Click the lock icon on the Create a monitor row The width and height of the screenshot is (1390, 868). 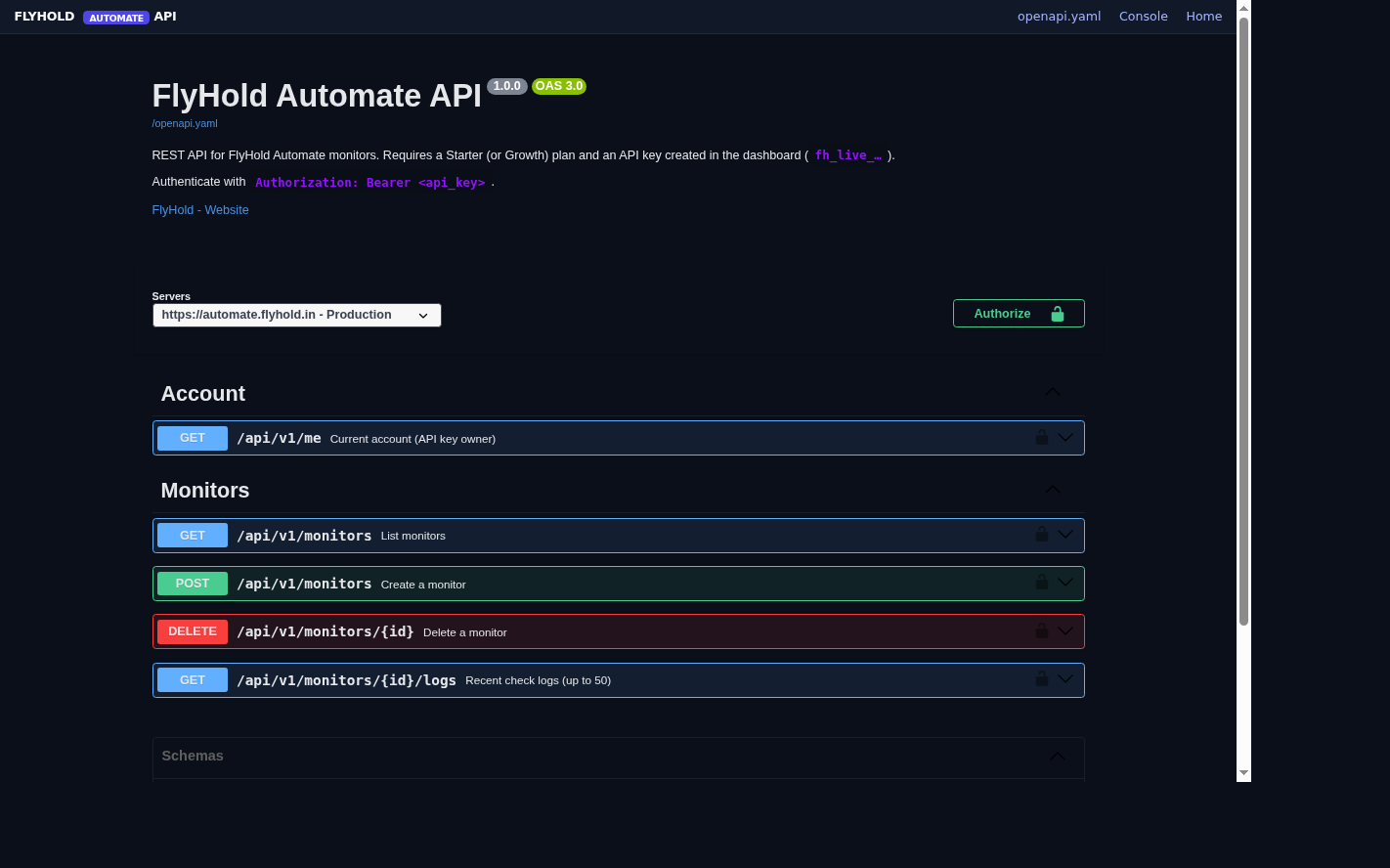coord(1042,583)
